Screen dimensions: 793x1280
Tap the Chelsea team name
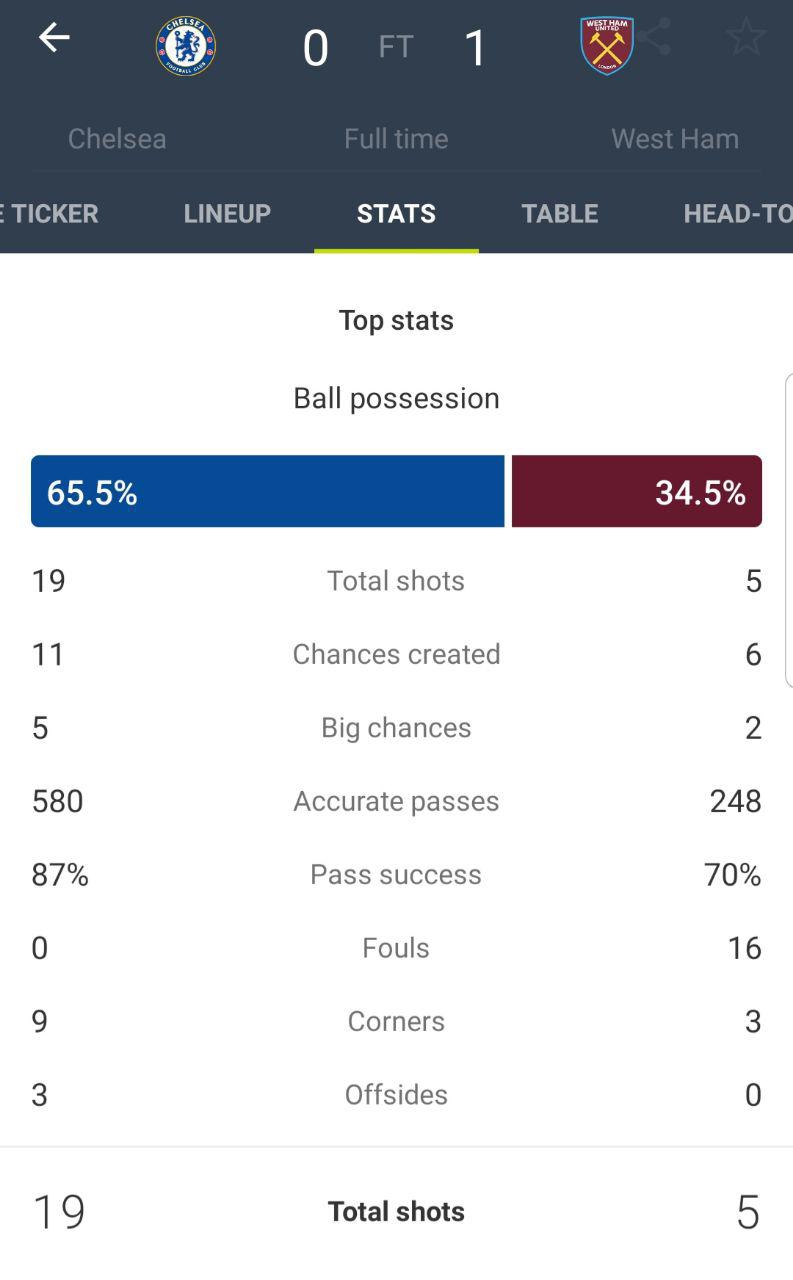tap(117, 138)
